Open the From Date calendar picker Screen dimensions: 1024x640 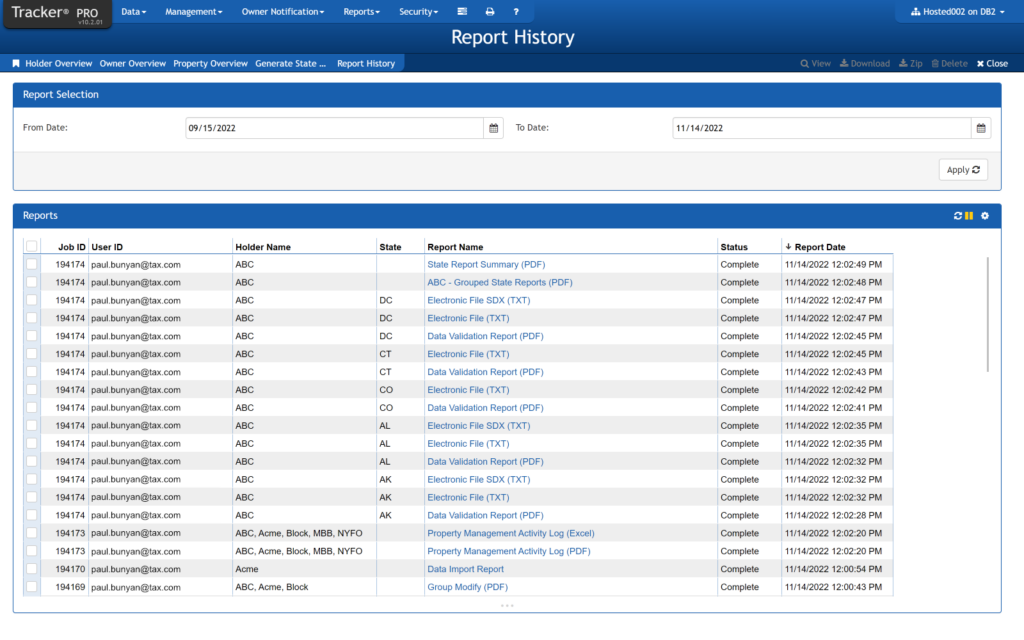(x=493, y=128)
